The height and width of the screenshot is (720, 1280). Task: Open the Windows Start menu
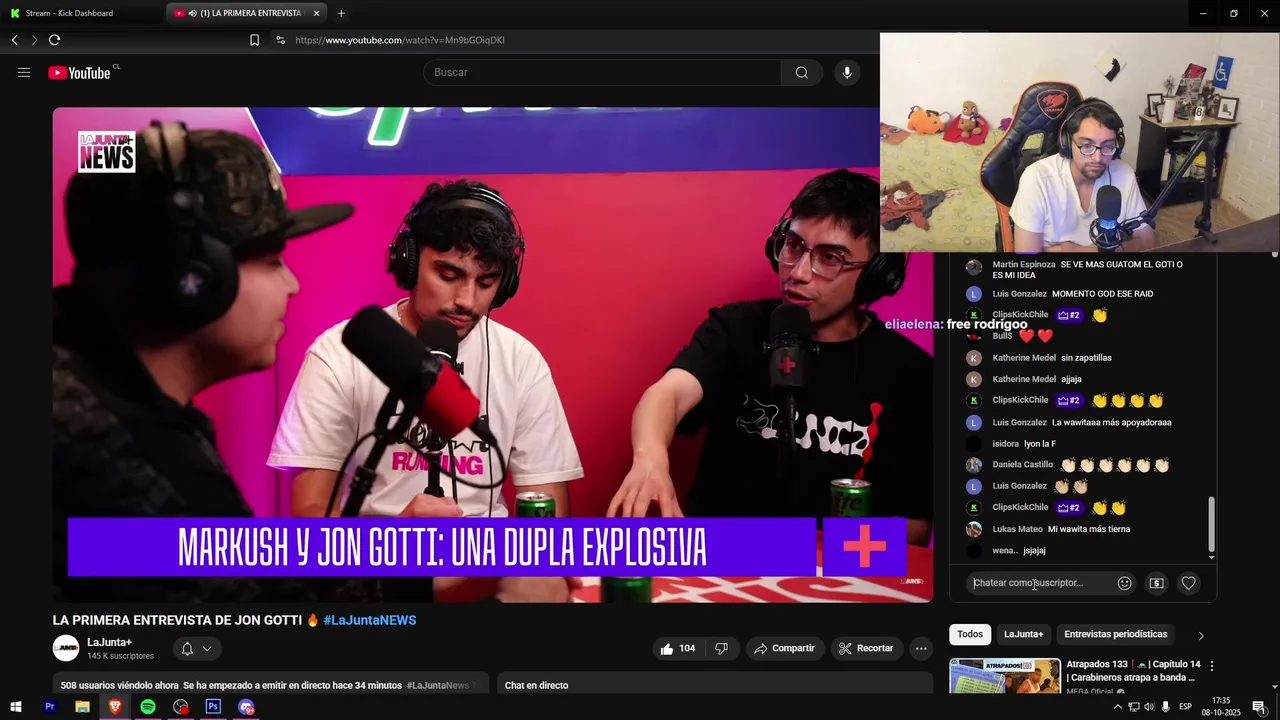click(16, 707)
